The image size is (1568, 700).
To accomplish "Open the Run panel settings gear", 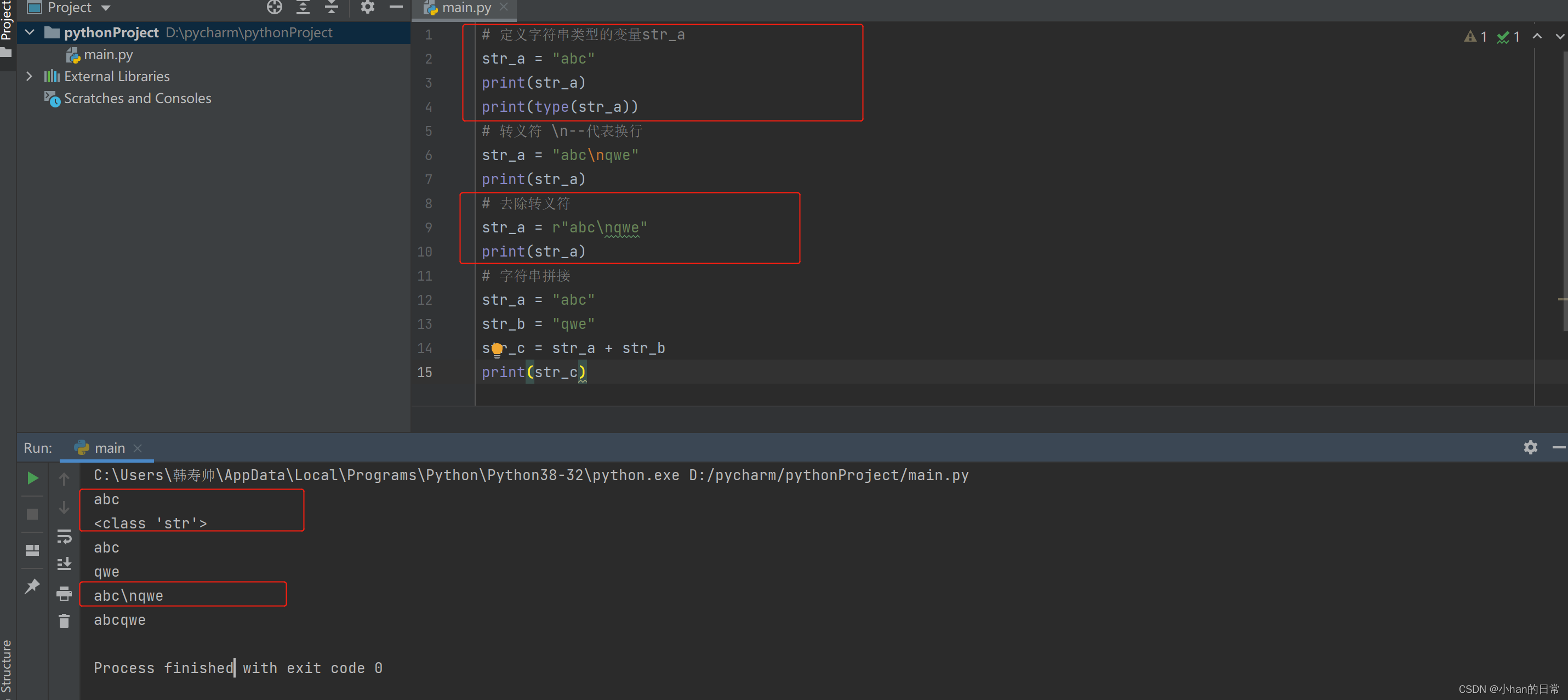I will coord(1530,447).
